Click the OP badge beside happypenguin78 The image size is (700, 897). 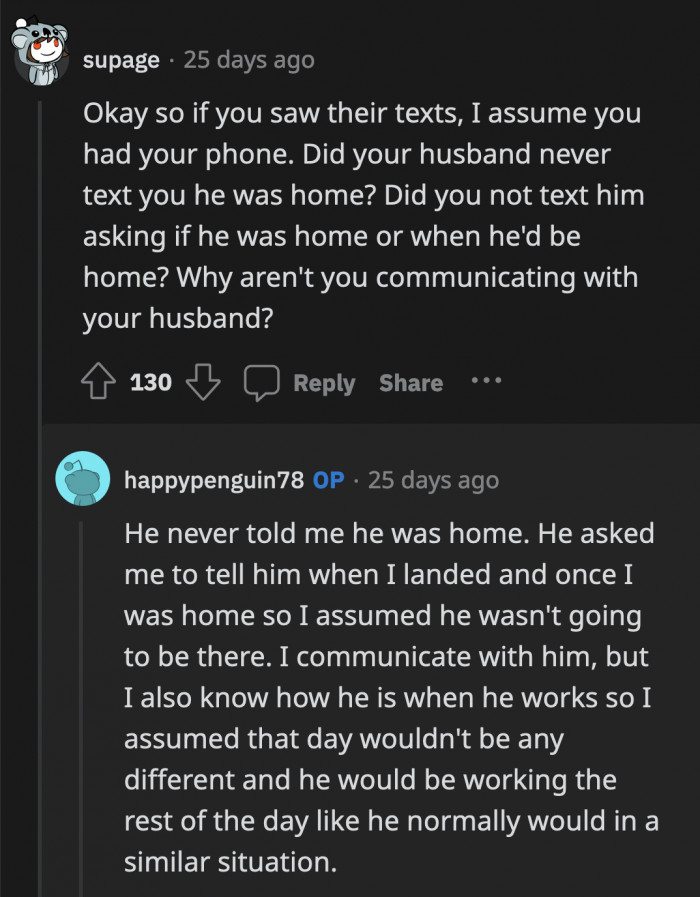(x=330, y=479)
